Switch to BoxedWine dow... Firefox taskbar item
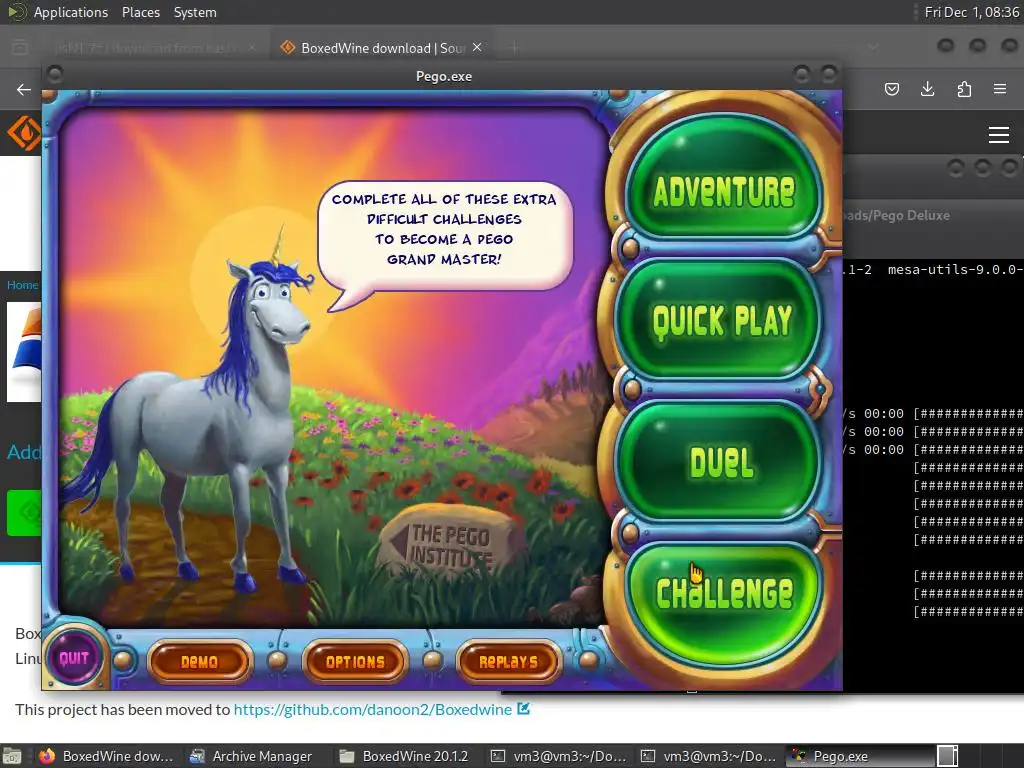 [x=108, y=756]
